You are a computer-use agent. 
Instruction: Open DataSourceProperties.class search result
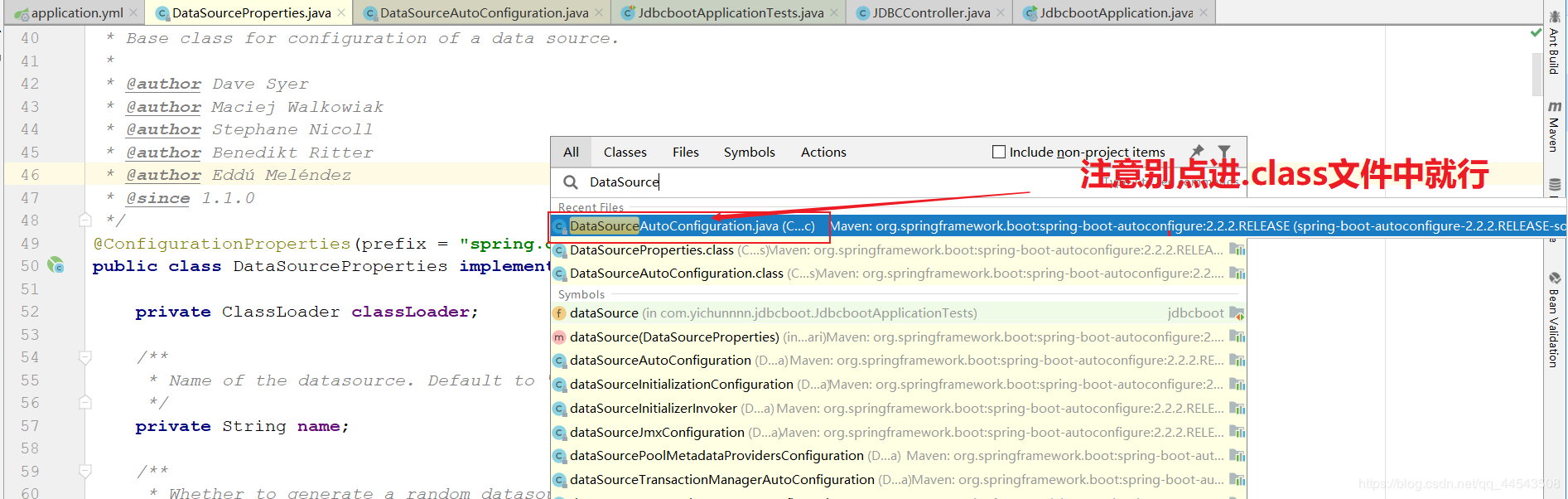click(899, 250)
